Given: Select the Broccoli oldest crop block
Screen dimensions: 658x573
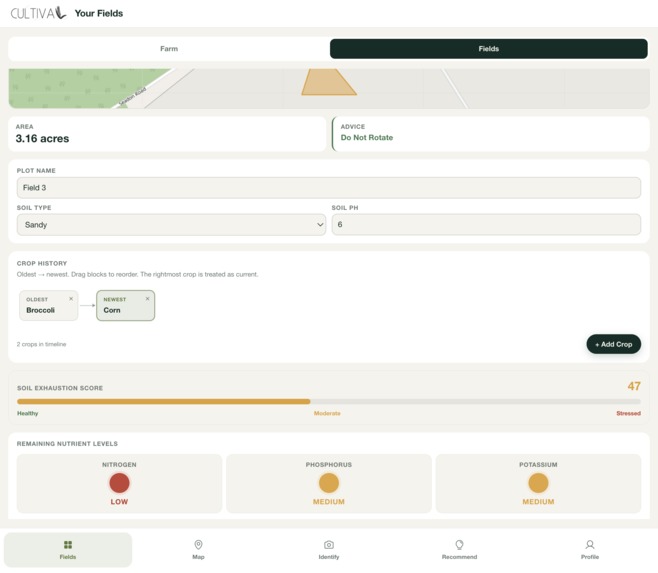Looking at the screenshot, I should (x=48, y=306).
